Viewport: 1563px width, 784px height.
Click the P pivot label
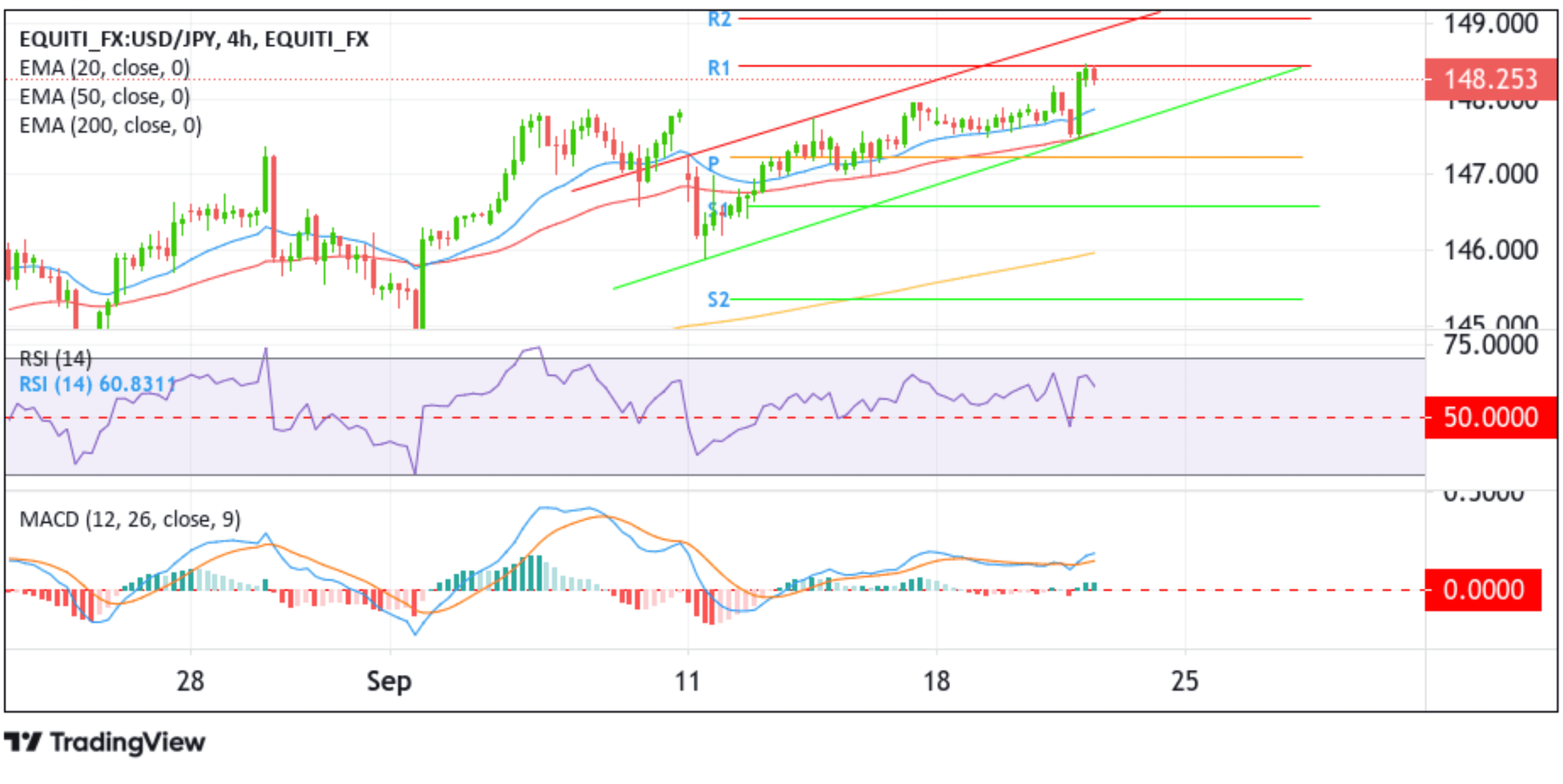pos(713,164)
